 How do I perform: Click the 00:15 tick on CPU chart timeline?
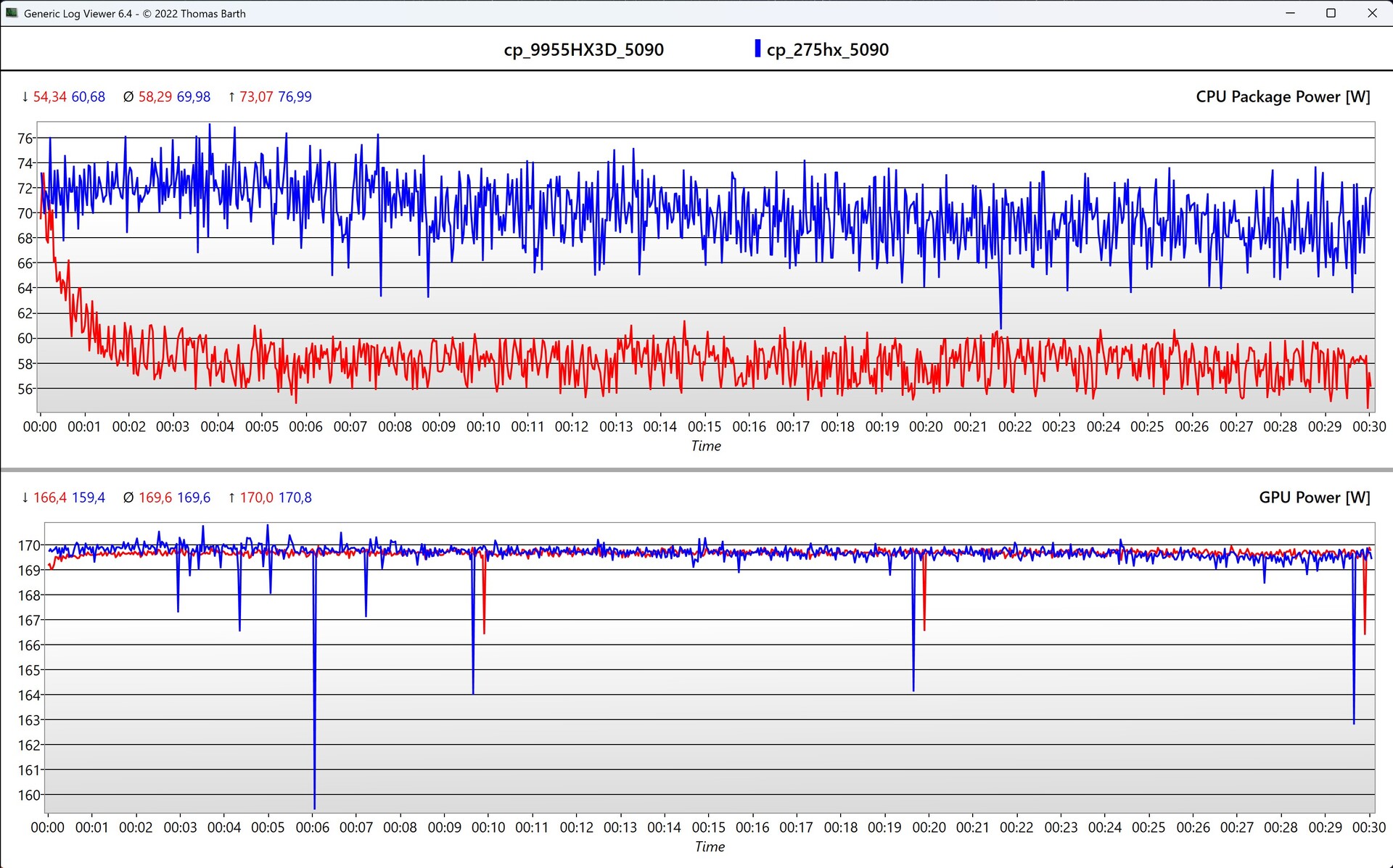pos(704,426)
